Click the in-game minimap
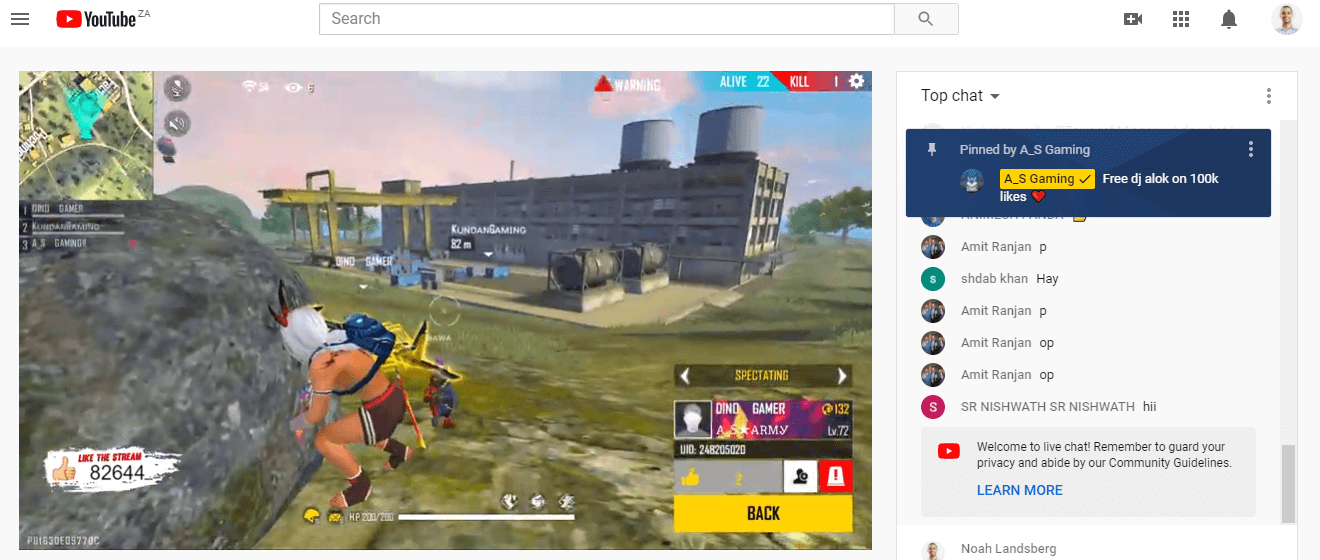Image resolution: width=1320 pixels, height=560 pixels. tap(86, 135)
